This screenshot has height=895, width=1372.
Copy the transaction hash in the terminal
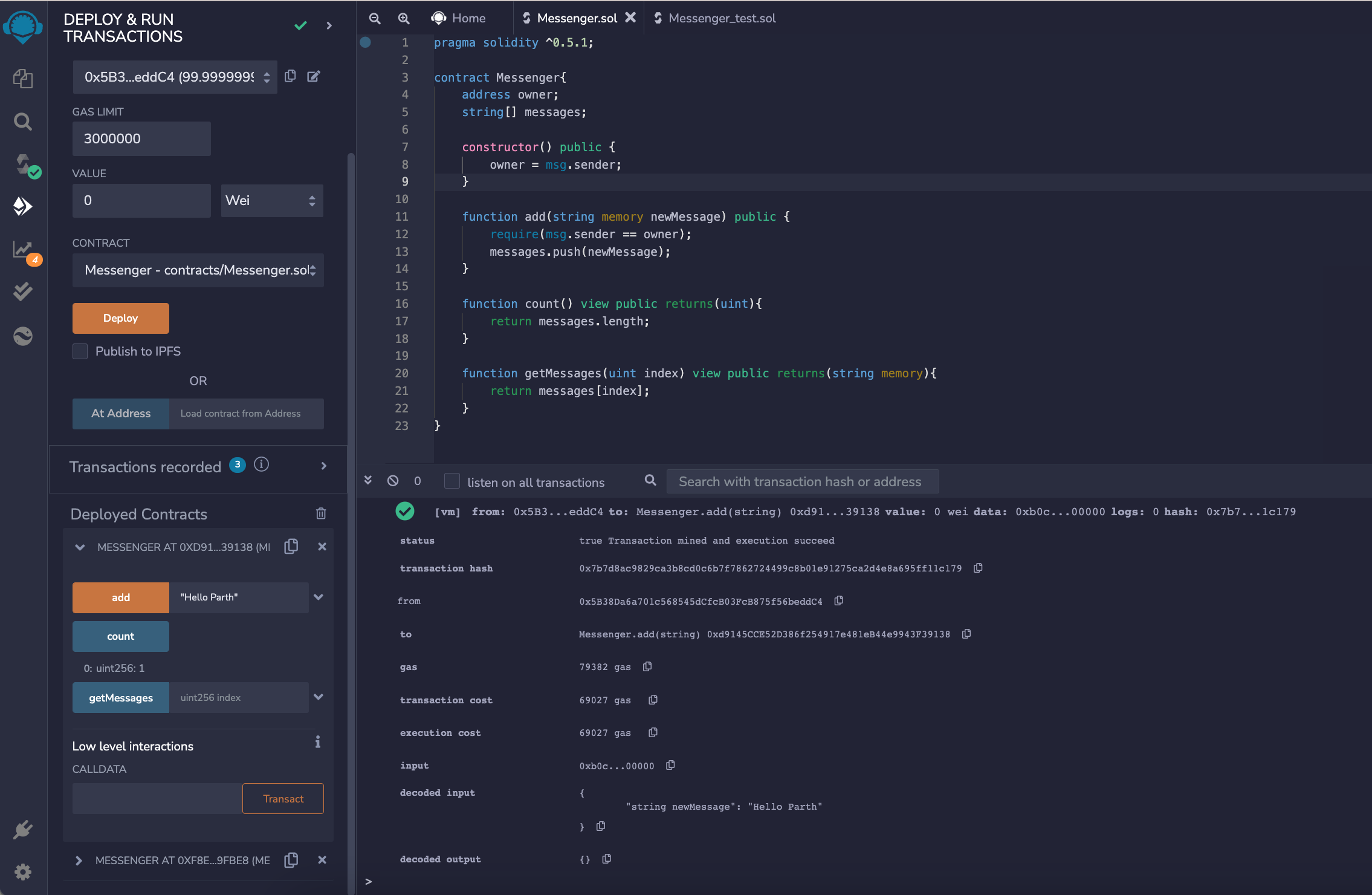[977, 568]
